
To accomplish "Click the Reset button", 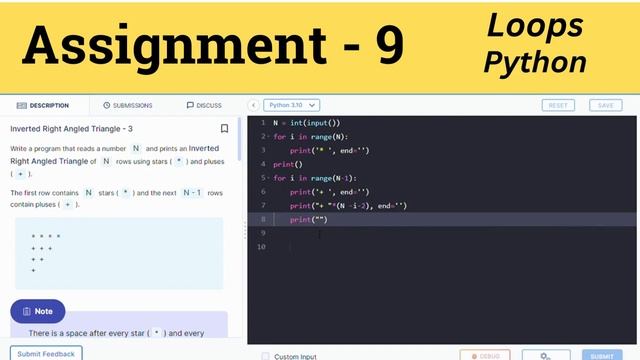I will [558, 105].
